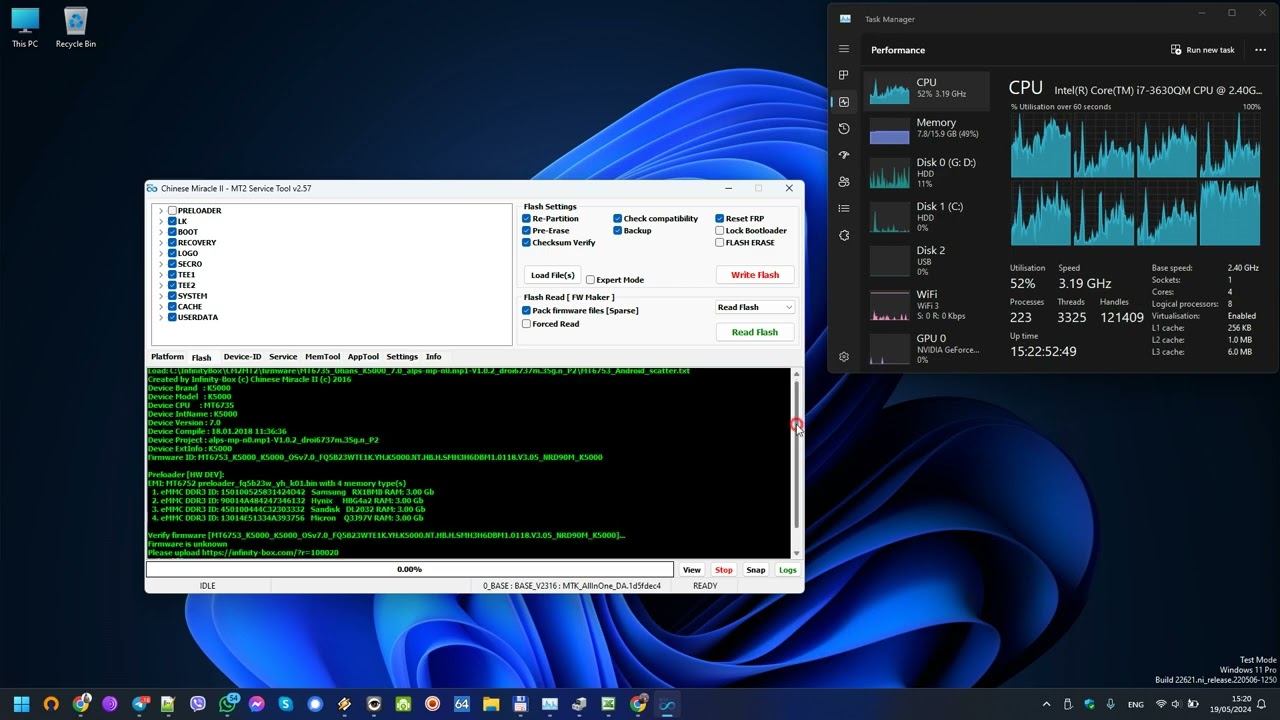Open Users page in Task Manager sidebar
The width and height of the screenshot is (1280, 720).
pos(844,182)
